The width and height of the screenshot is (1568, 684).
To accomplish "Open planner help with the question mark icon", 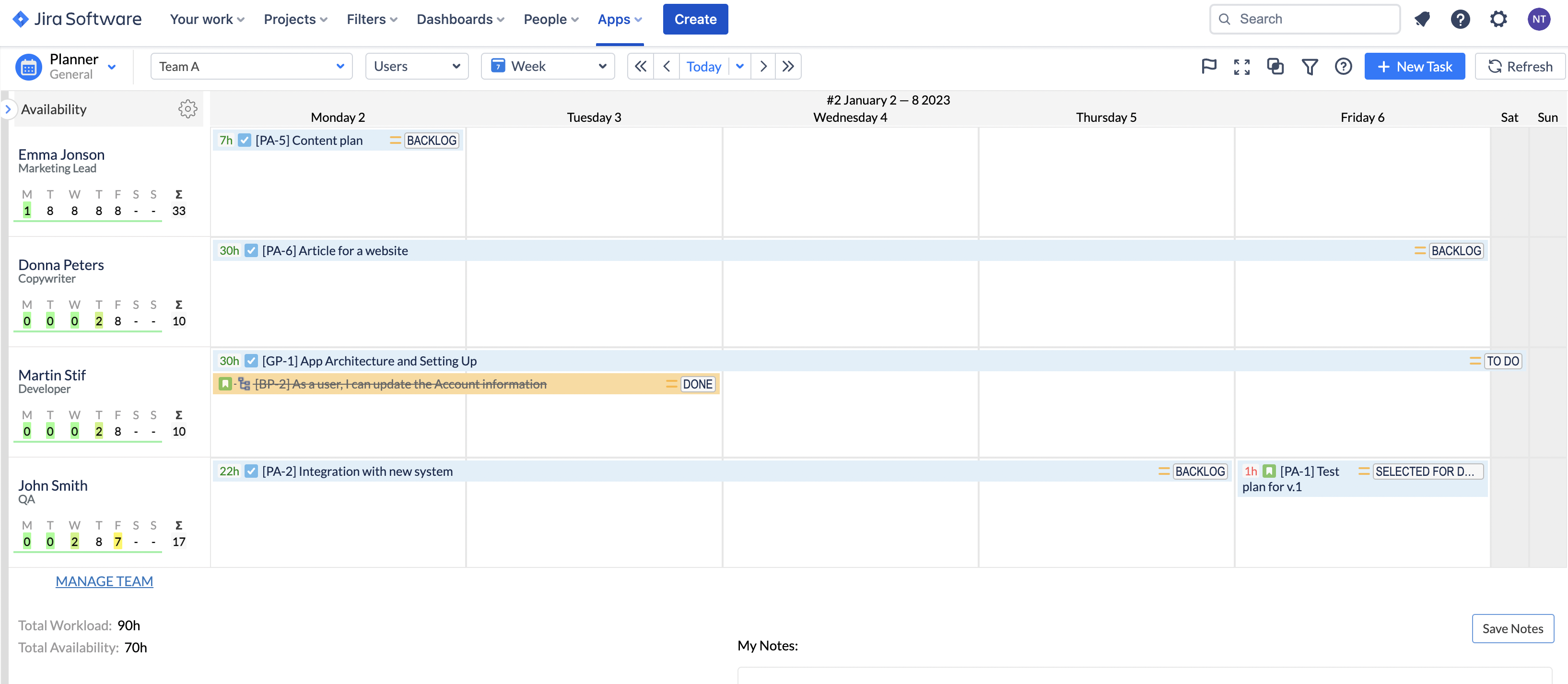I will [x=1344, y=66].
